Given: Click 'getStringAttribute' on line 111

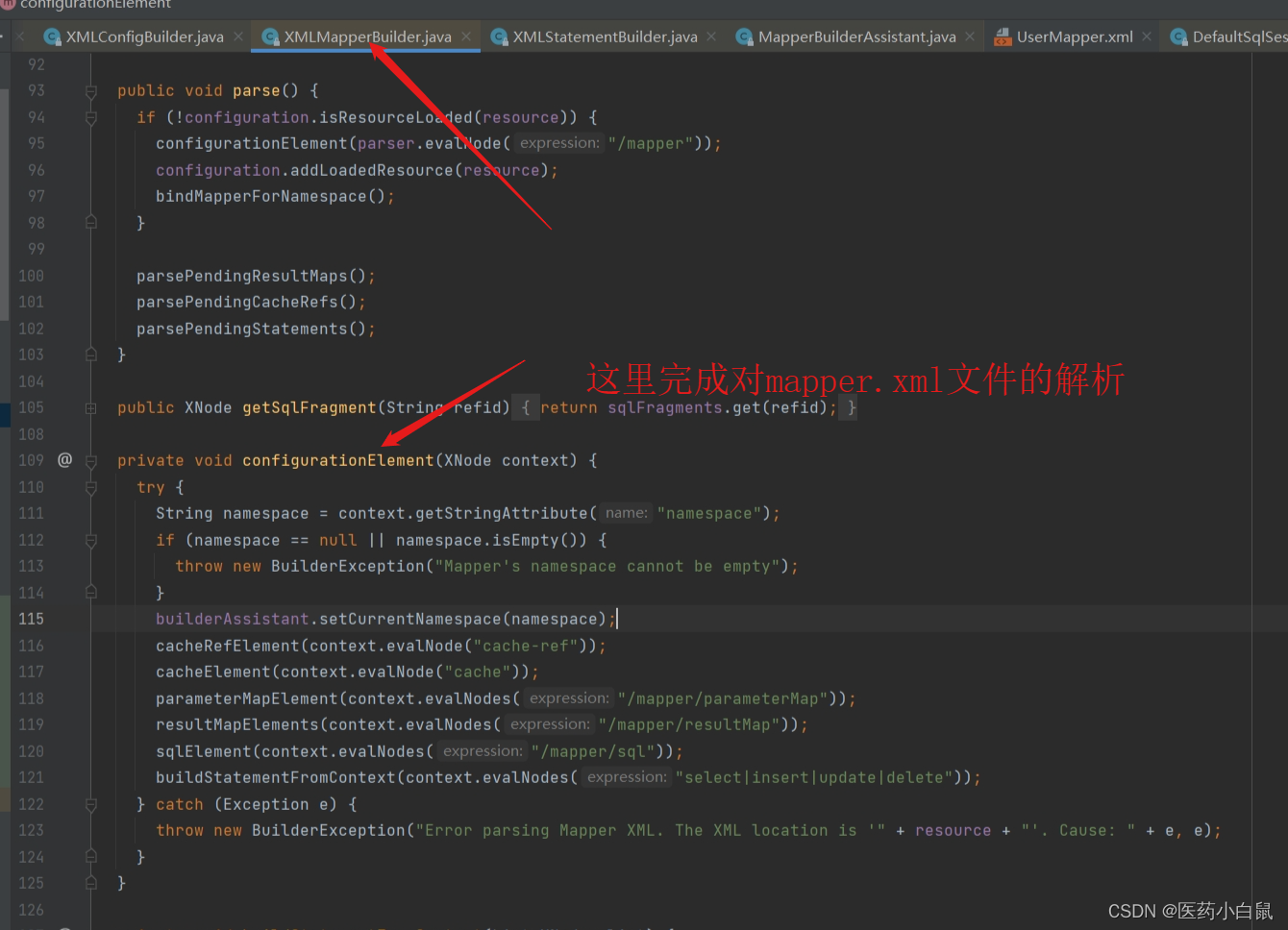Looking at the screenshot, I should 502,513.
